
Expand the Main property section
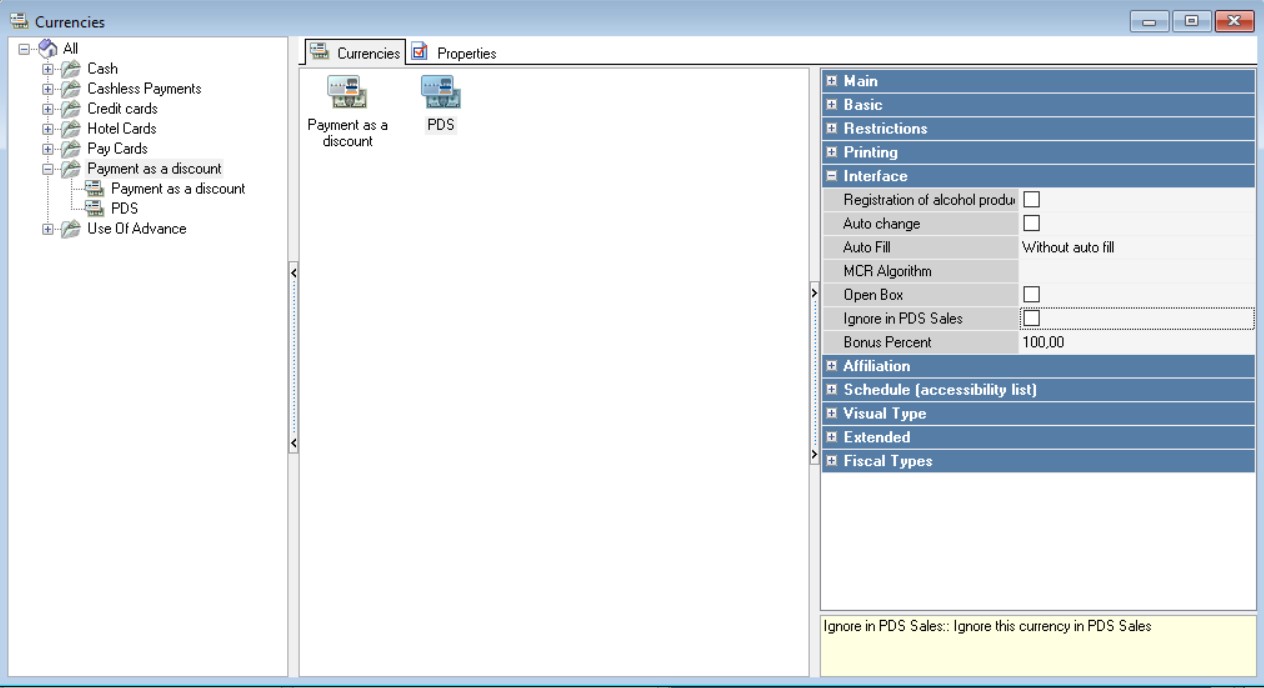coord(832,81)
